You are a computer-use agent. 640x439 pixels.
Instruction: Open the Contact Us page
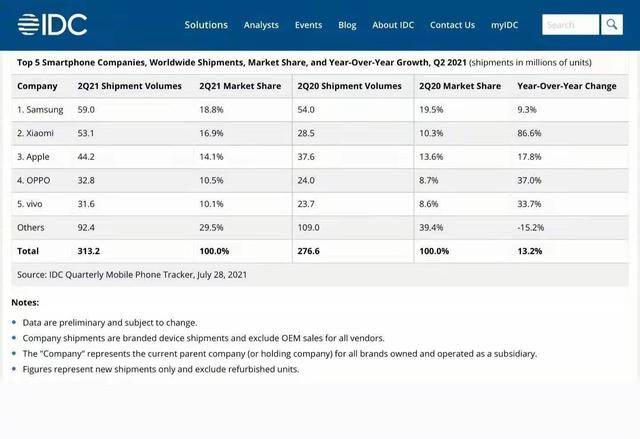453,25
